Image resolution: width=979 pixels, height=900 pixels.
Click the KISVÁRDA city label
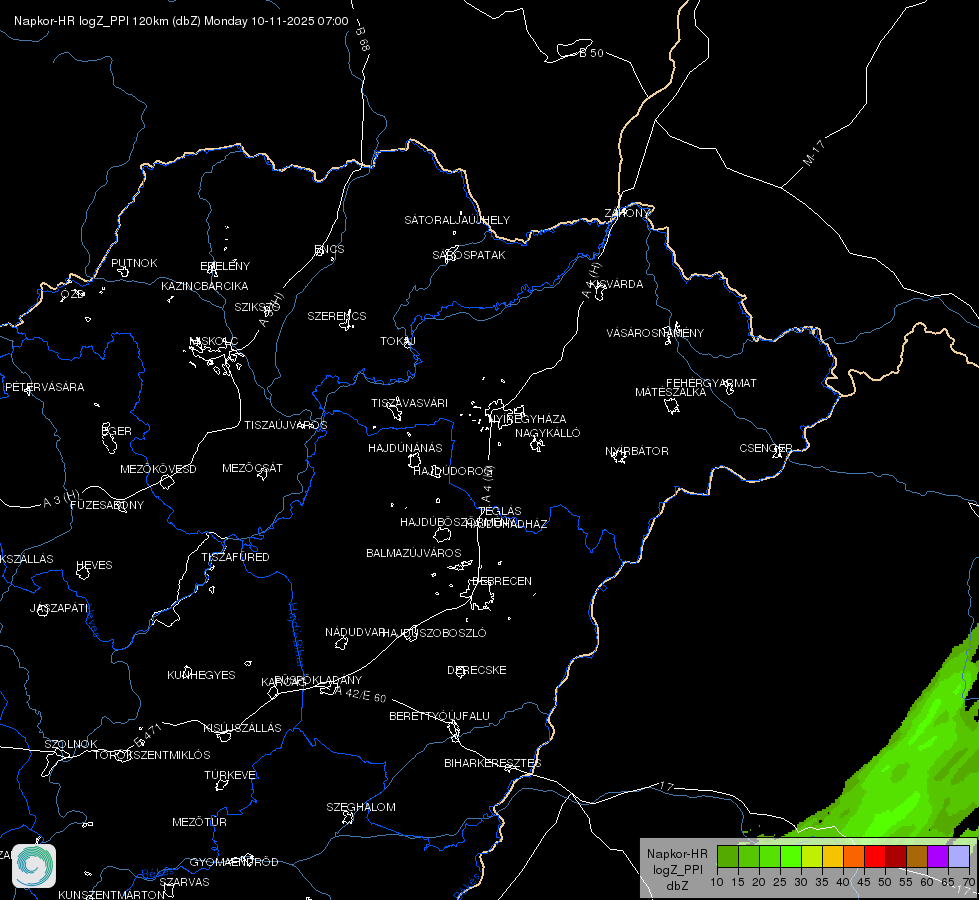616,284
